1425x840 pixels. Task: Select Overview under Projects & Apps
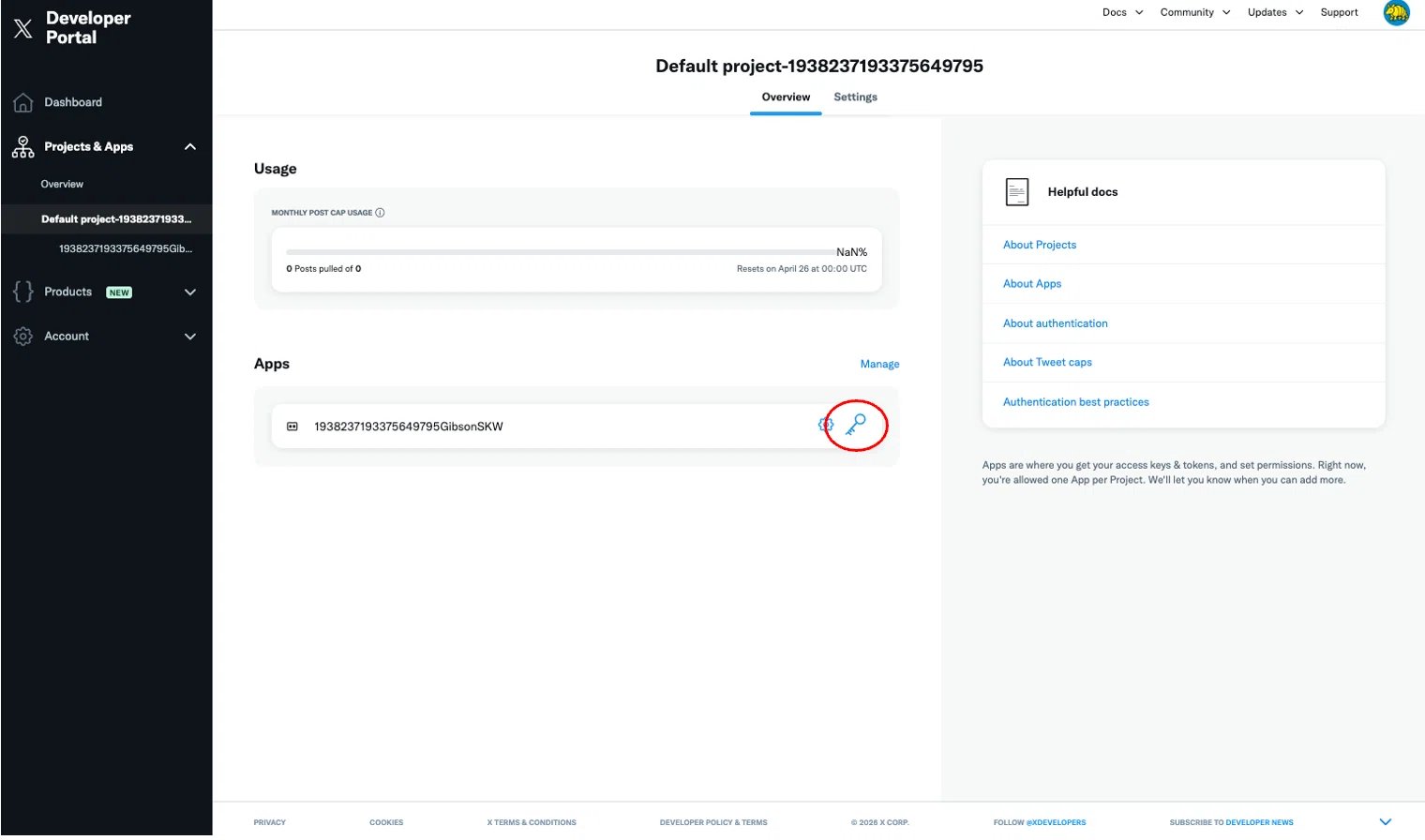tap(62, 185)
